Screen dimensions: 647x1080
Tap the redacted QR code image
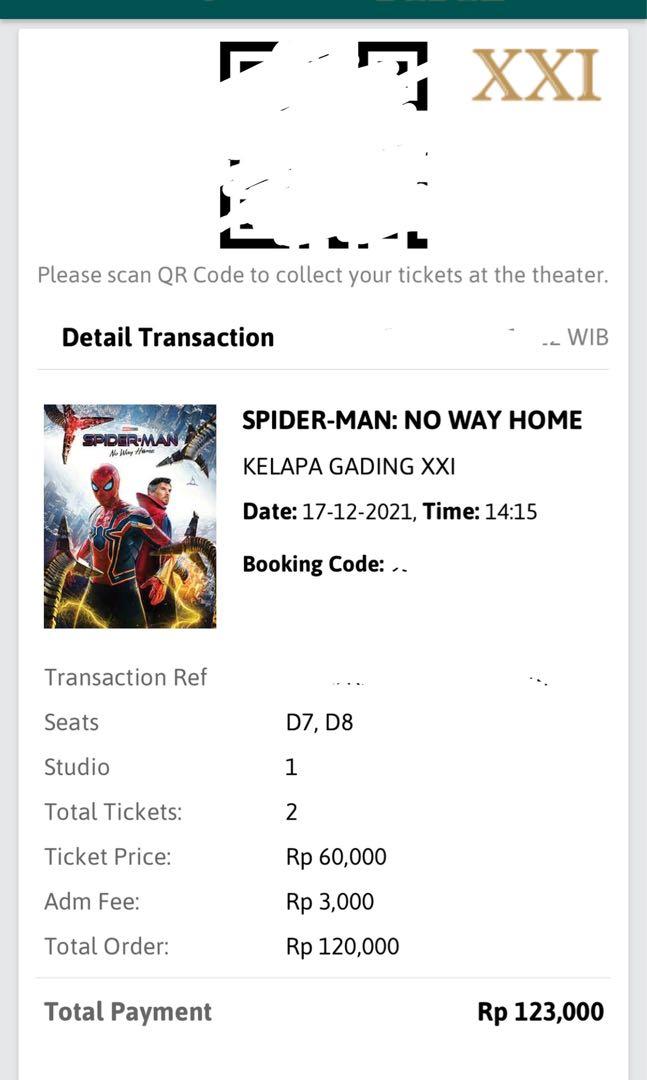(324, 145)
